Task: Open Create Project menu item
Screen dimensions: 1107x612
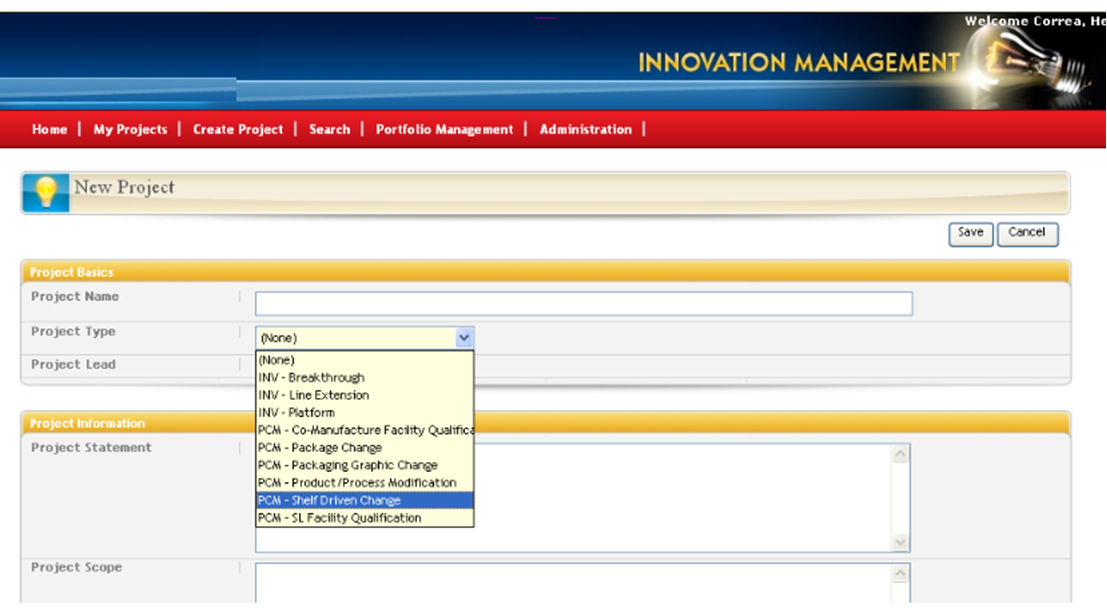Action: (x=238, y=129)
